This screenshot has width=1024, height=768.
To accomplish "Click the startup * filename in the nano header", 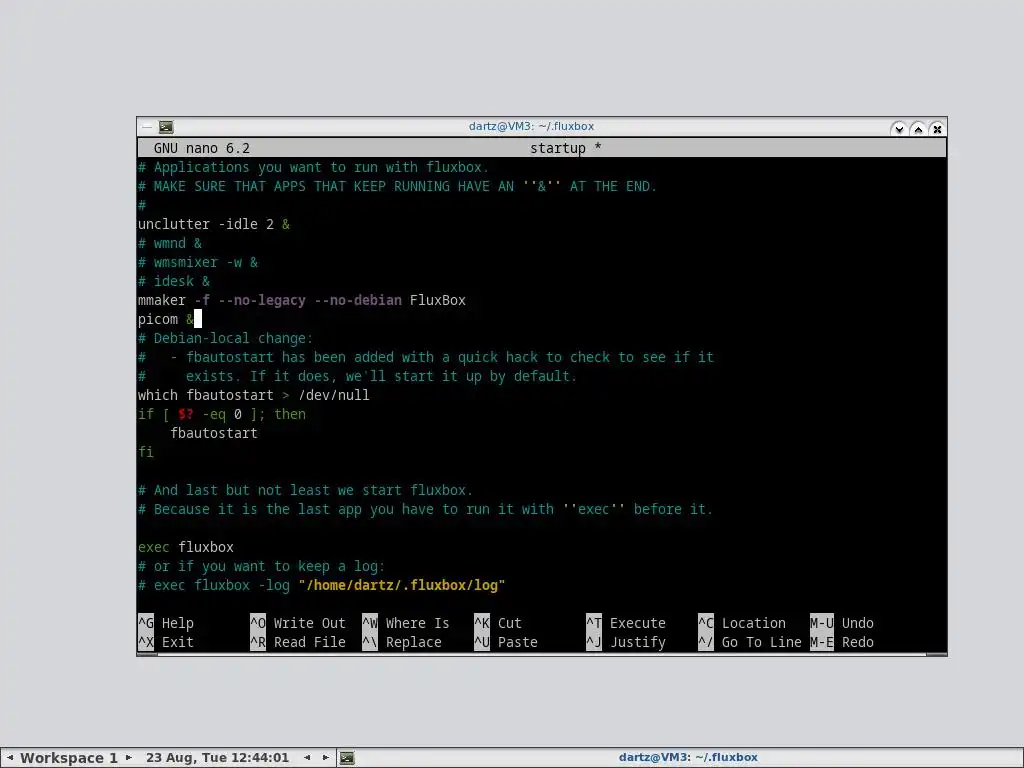I will pyautogui.click(x=566, y=148).
